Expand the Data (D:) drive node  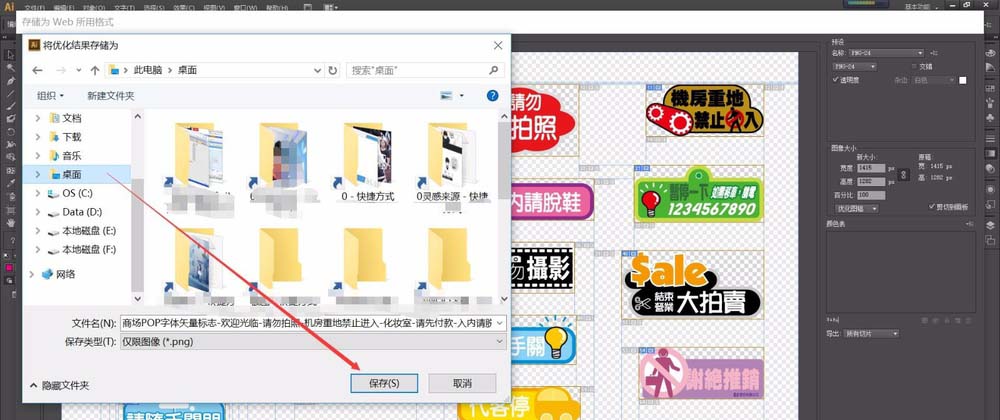tap(38, 212)
